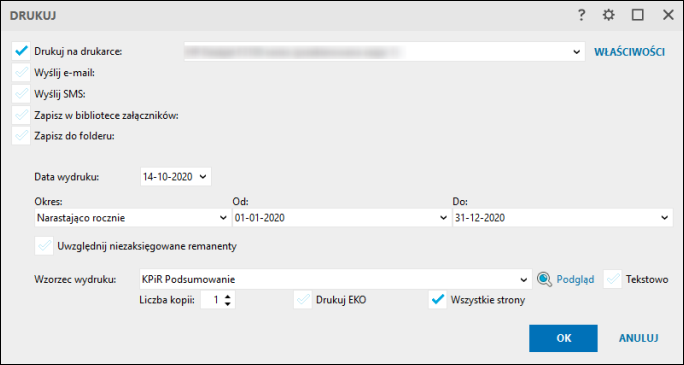This screenshot has height=365, width=684.
Task: Uncheck Drukuj na drukarce checkbox
Action: pos(21,51)
